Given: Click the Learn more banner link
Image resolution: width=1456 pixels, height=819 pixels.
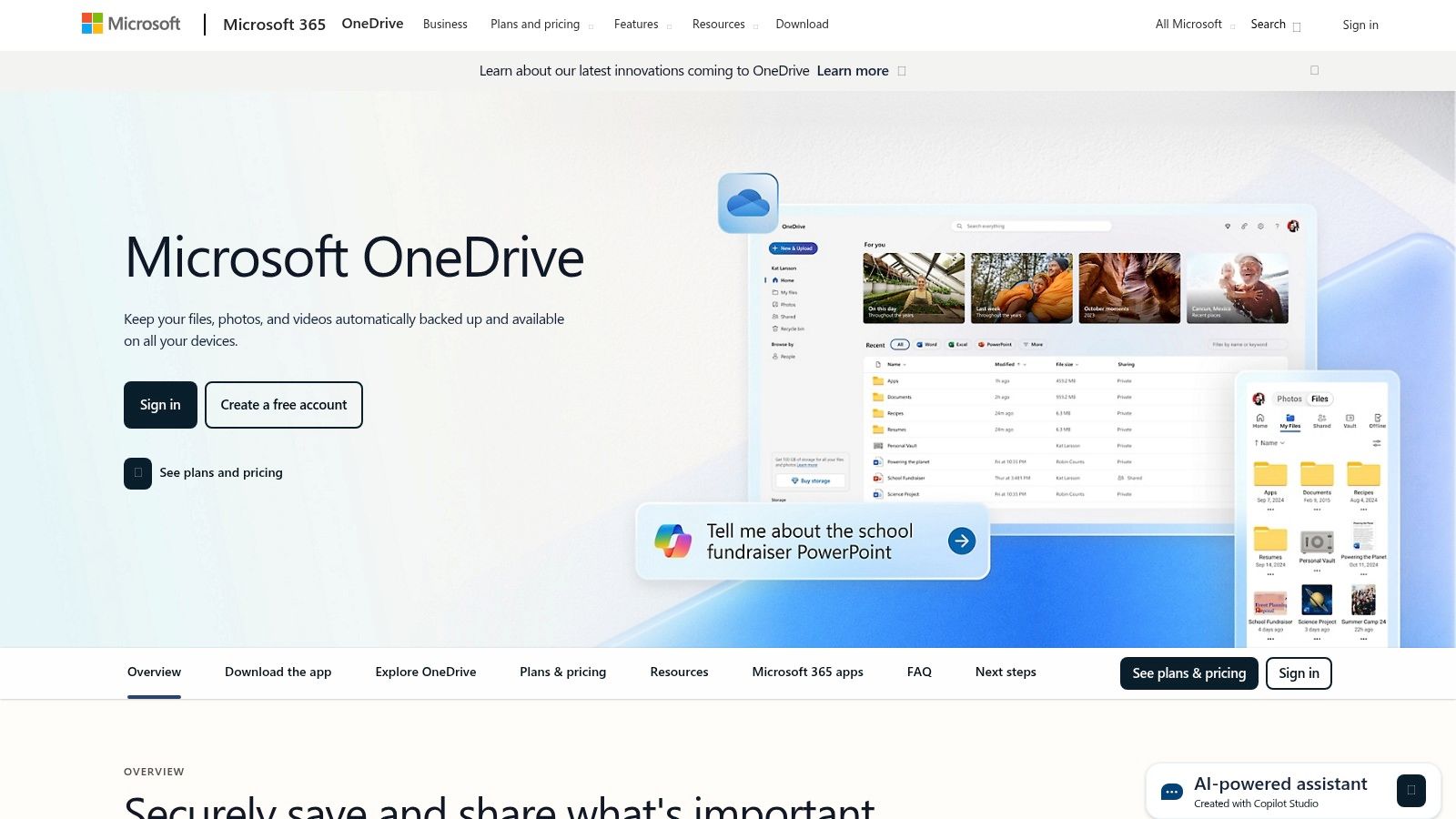Looking at the screenshot, I should tap(853, 71).
